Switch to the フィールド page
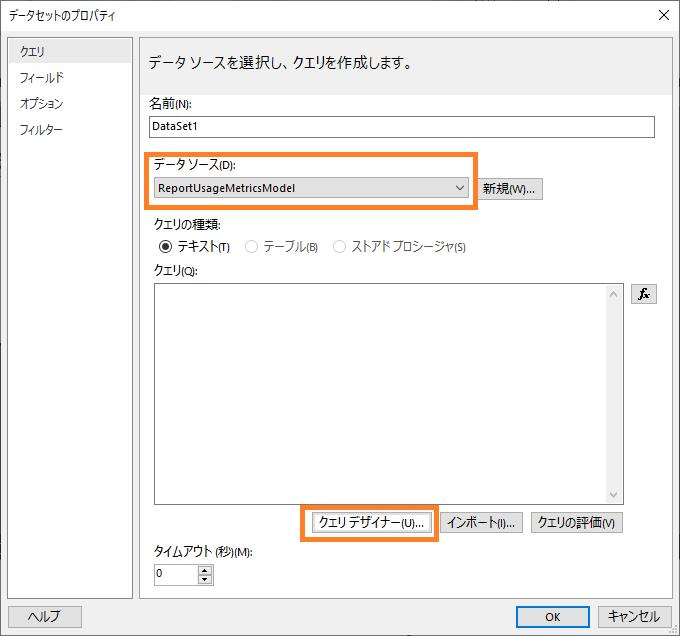Viewport: 680px width, 636px height. [69, 78]
